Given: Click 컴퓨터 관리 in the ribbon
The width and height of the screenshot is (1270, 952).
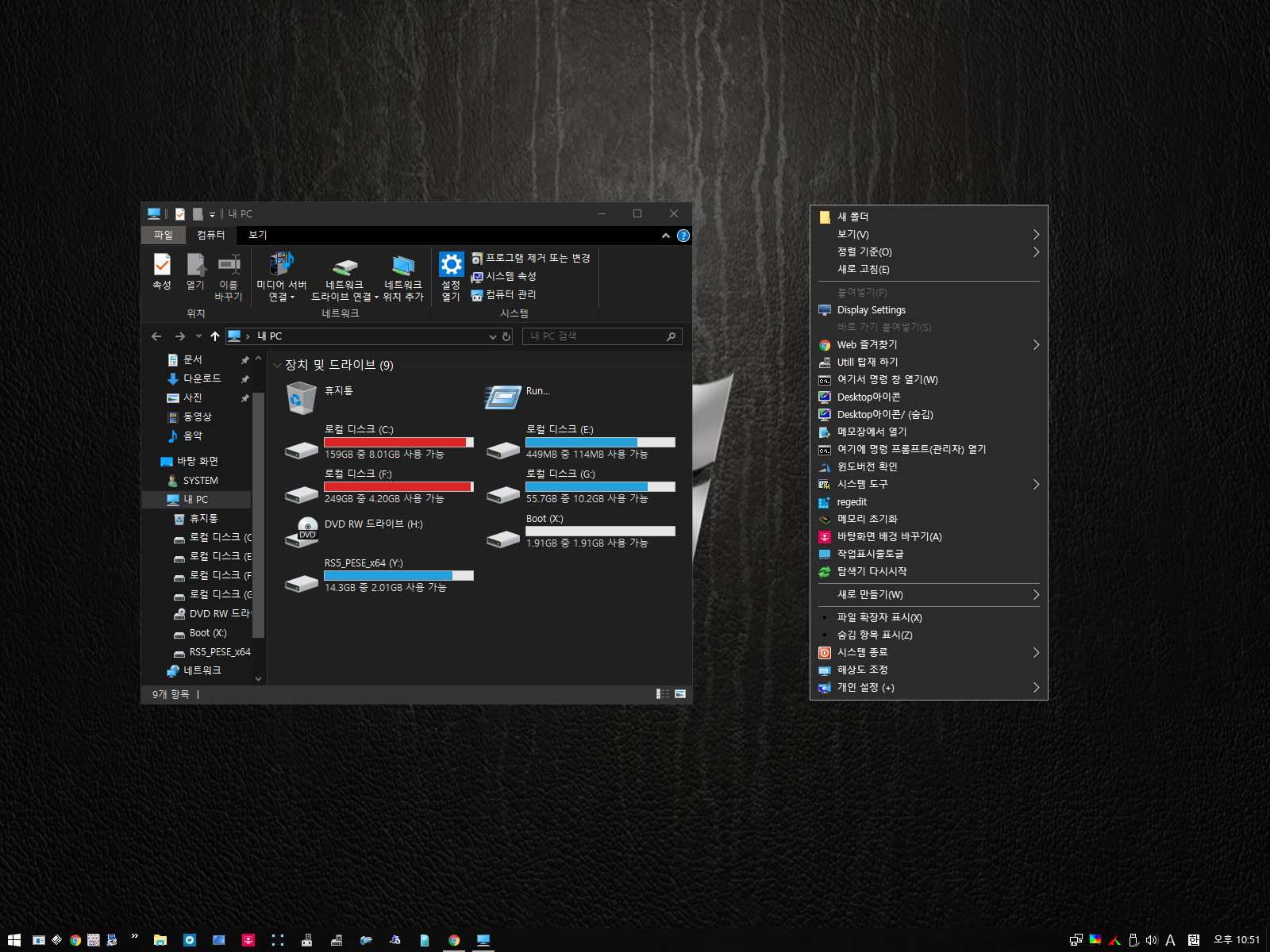Looking at the screenshot, I should (503, 294).
